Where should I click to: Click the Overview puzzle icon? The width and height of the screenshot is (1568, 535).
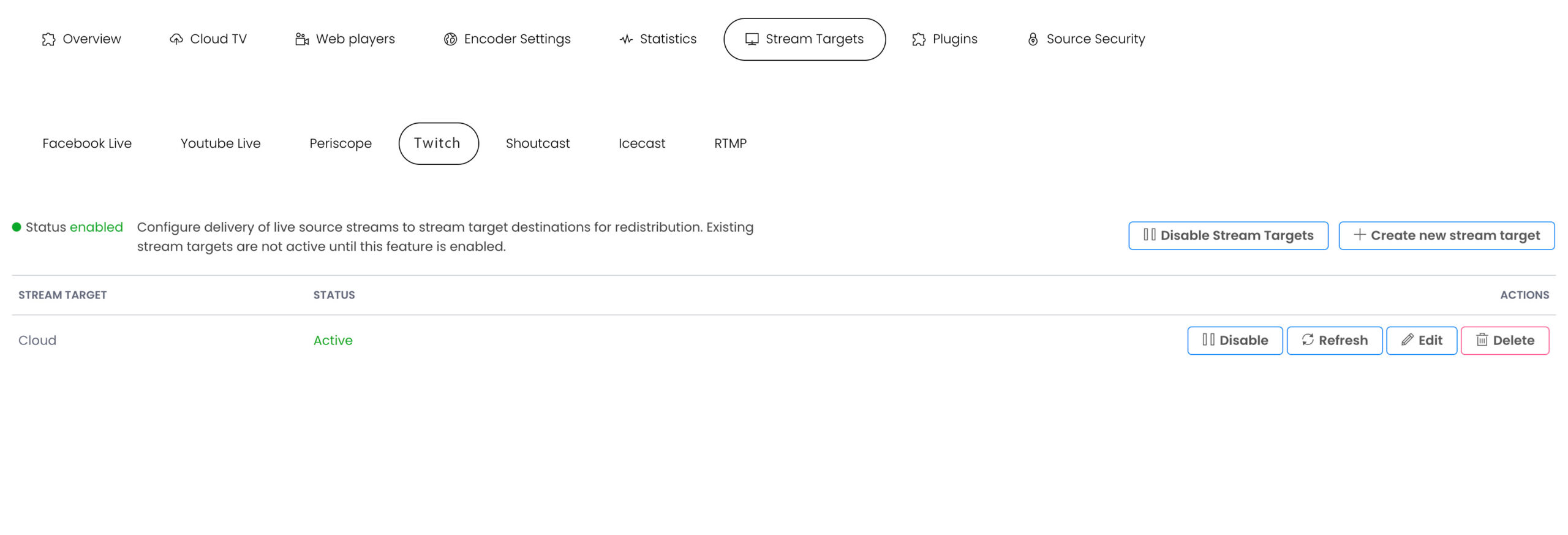click(48, 40)
